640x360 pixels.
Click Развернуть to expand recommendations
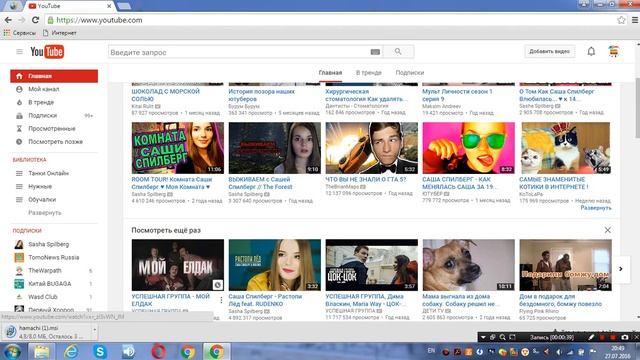[596, 208]
